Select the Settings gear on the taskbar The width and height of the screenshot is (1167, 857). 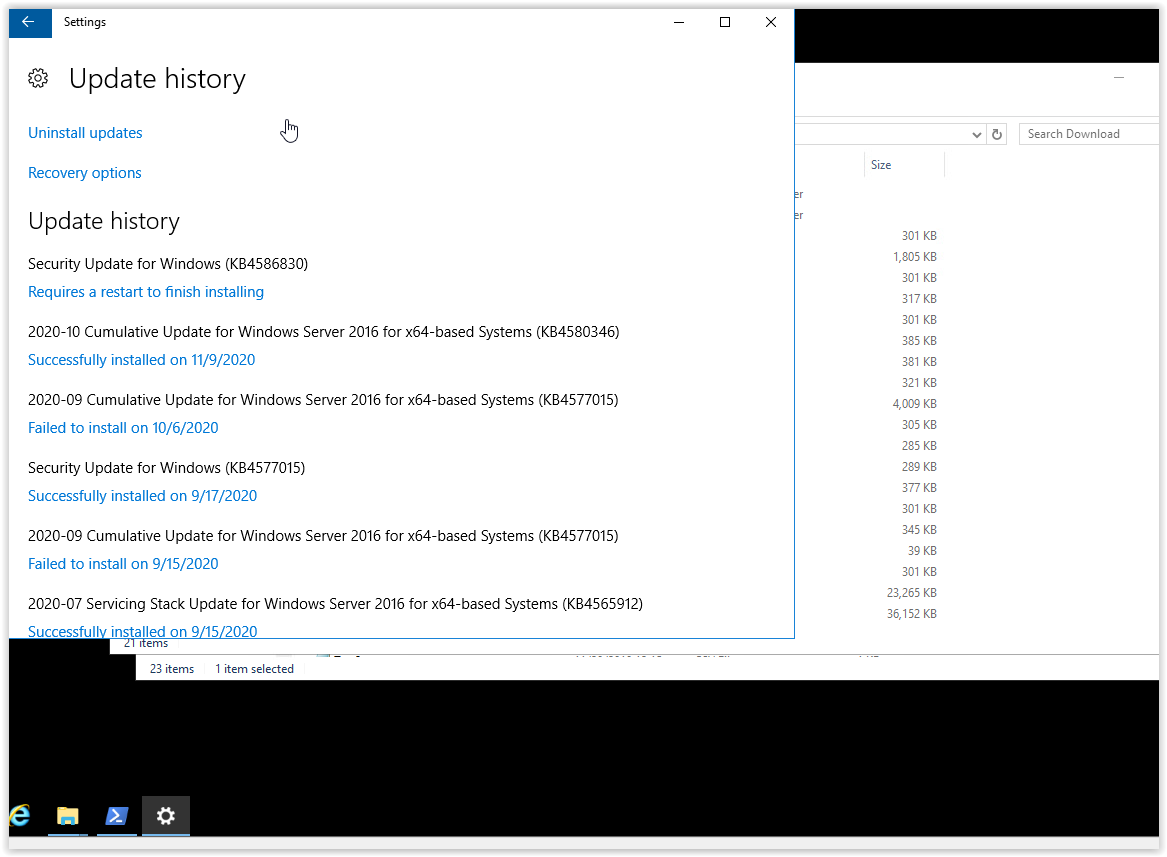click(166, 816)
